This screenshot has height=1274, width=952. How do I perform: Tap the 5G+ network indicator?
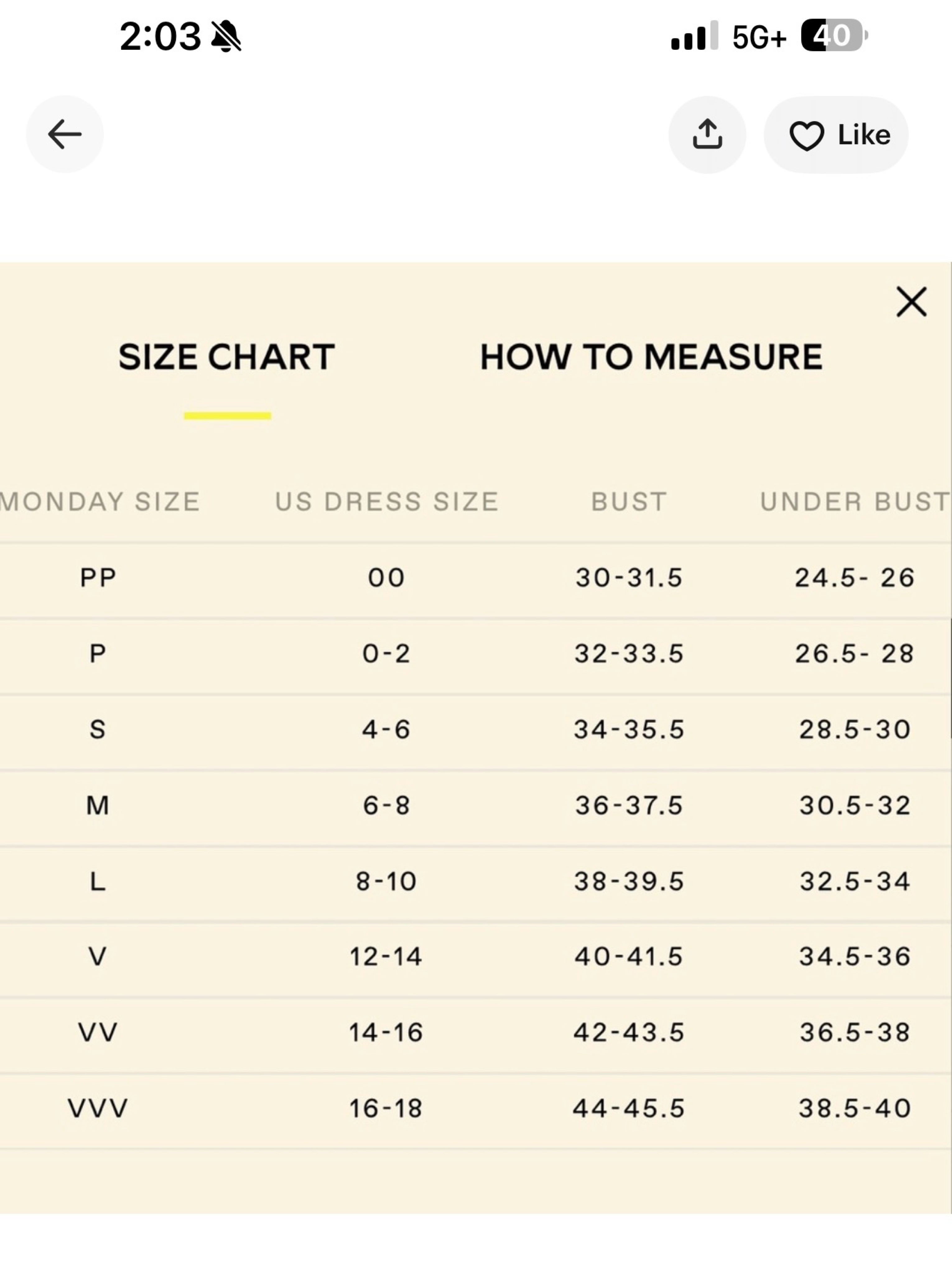760,37
